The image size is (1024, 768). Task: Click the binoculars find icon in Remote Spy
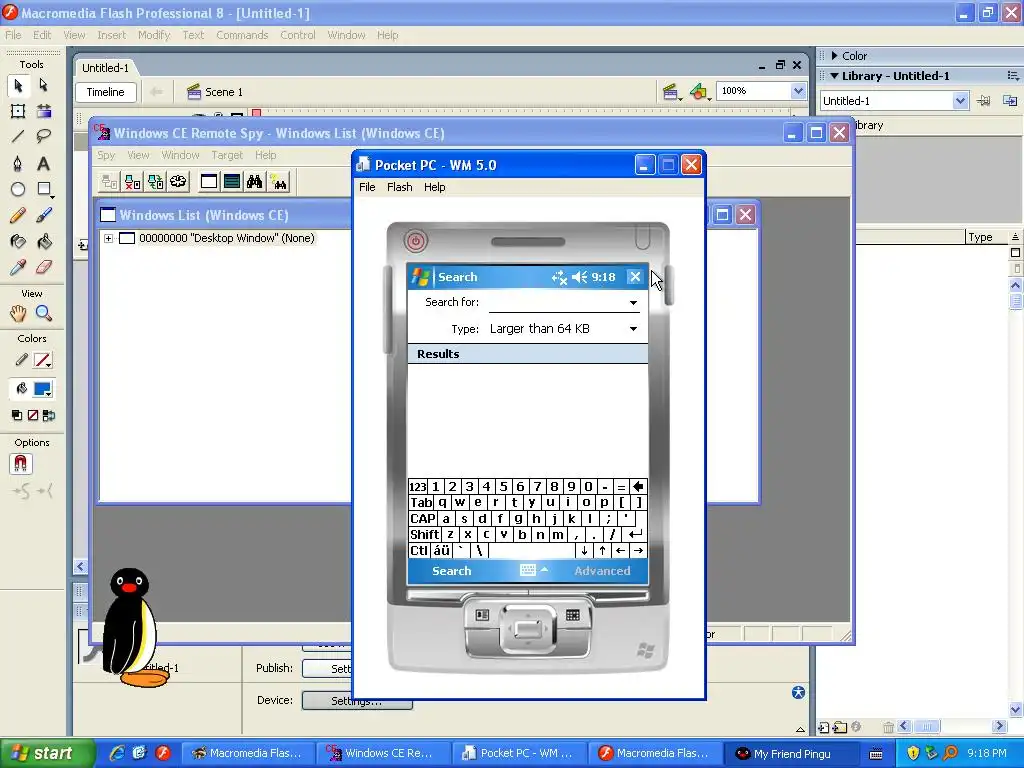(x=255, y=182)
